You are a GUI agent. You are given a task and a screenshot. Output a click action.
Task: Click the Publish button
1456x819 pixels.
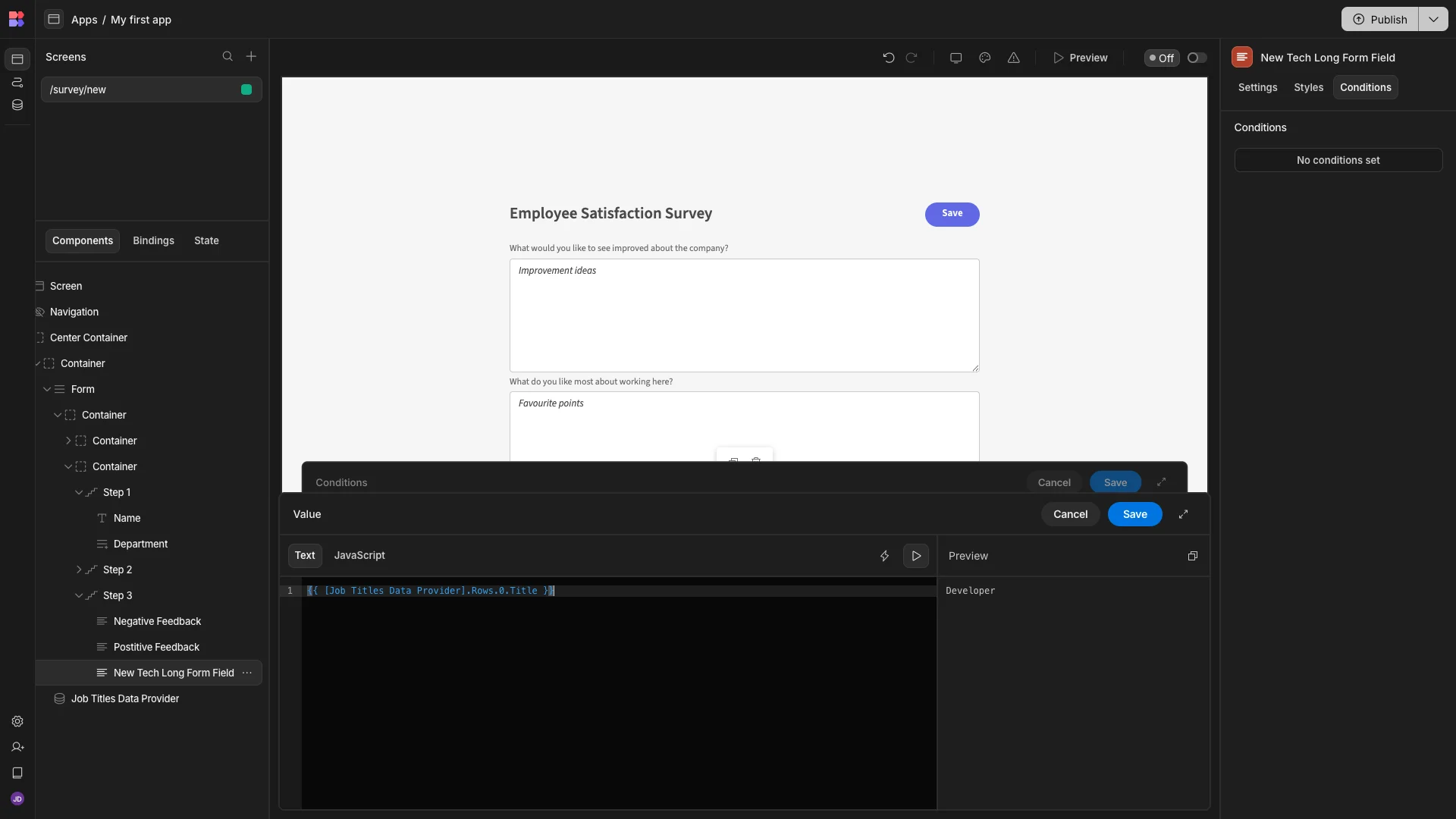(1380, 19)
